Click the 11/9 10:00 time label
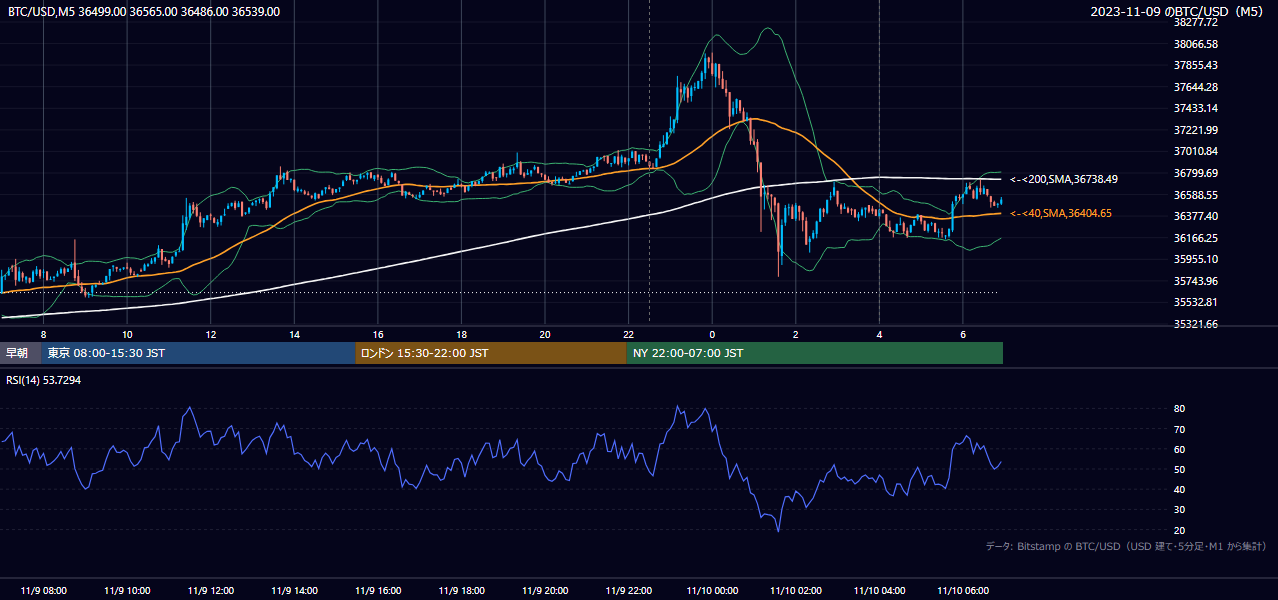 pyautogui.click(x=126, y=590)
